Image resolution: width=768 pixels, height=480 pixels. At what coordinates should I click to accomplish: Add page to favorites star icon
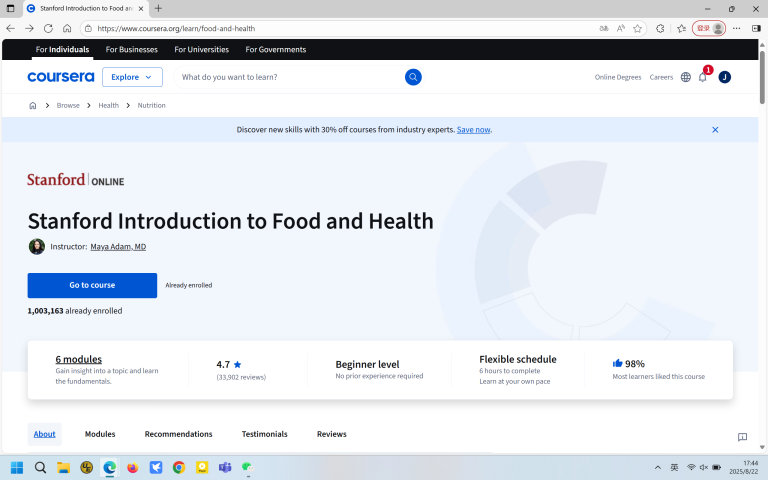637,28
